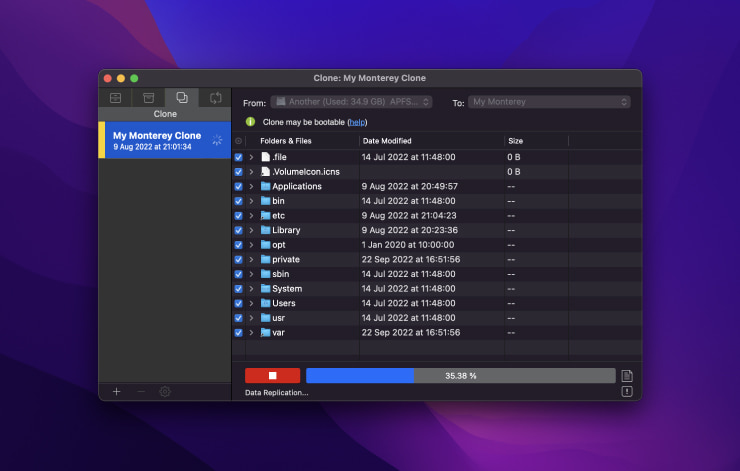Screen dimensions: 740x471
Task: Remove task with the minus button
Action: pyautogui.click(x=141, y=391)
